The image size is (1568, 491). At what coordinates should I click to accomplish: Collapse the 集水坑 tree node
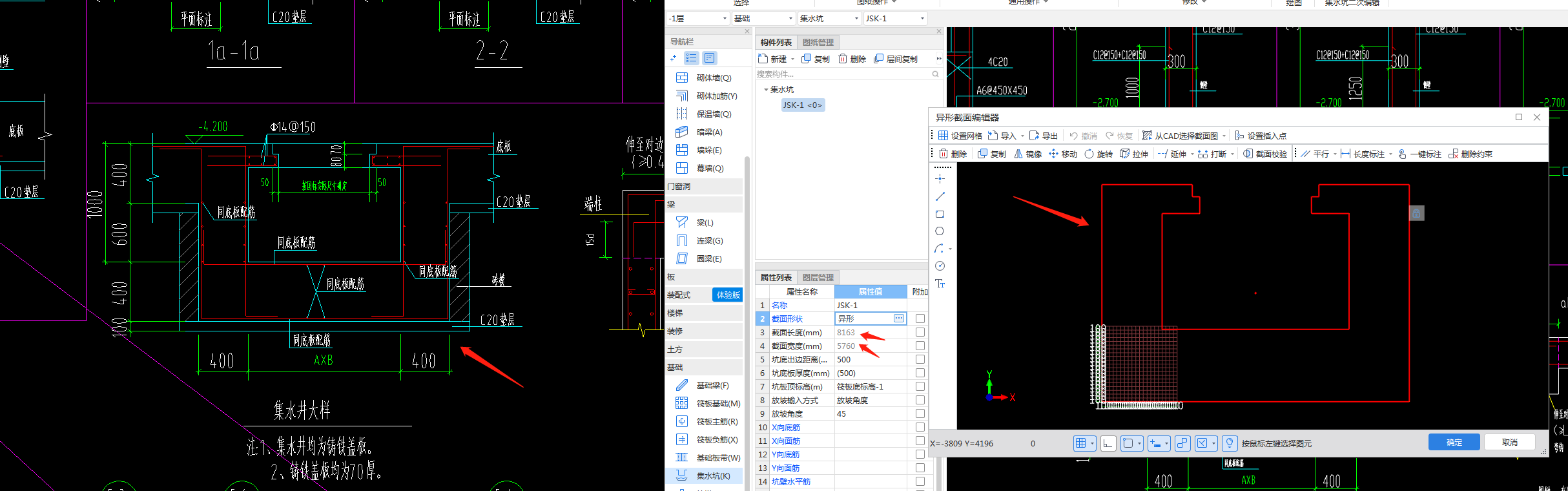pyautogui.click(x=766, y=90)
